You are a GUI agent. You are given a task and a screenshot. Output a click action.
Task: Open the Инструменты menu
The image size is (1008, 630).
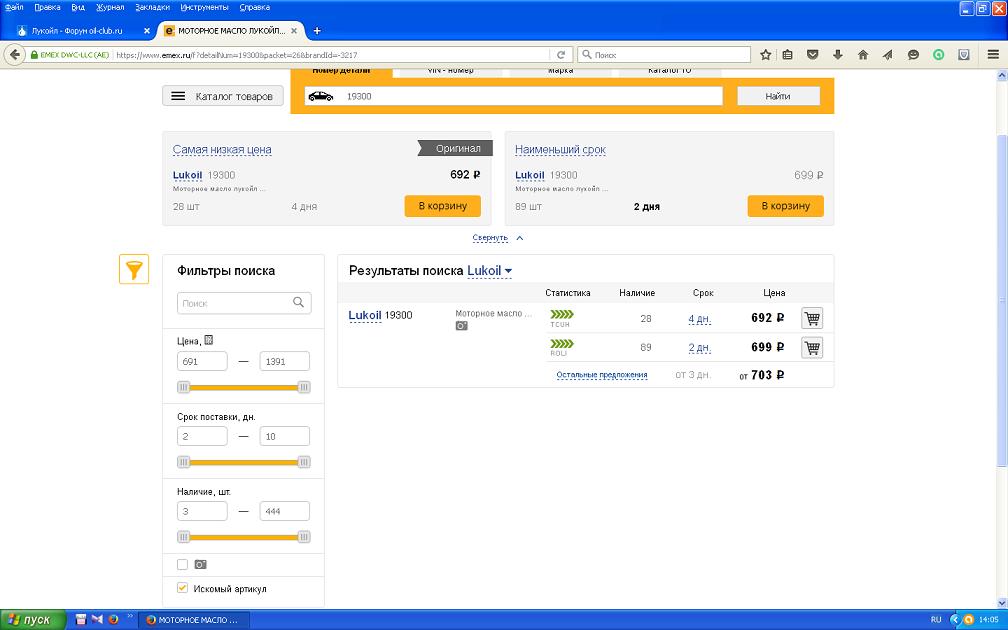click(x=204, y=8)
